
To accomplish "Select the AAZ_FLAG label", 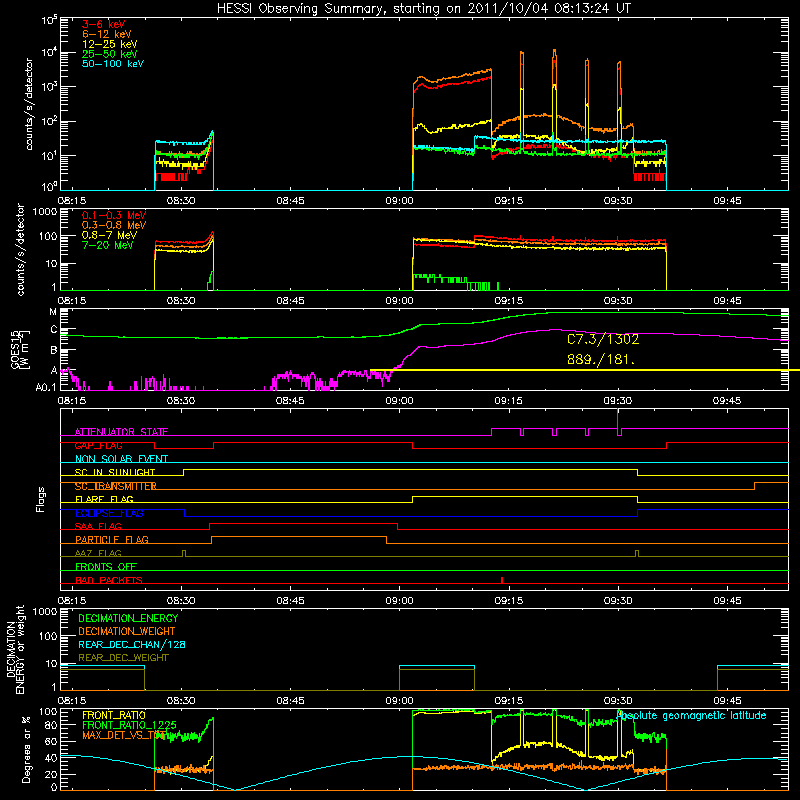I will coord(98,554).
